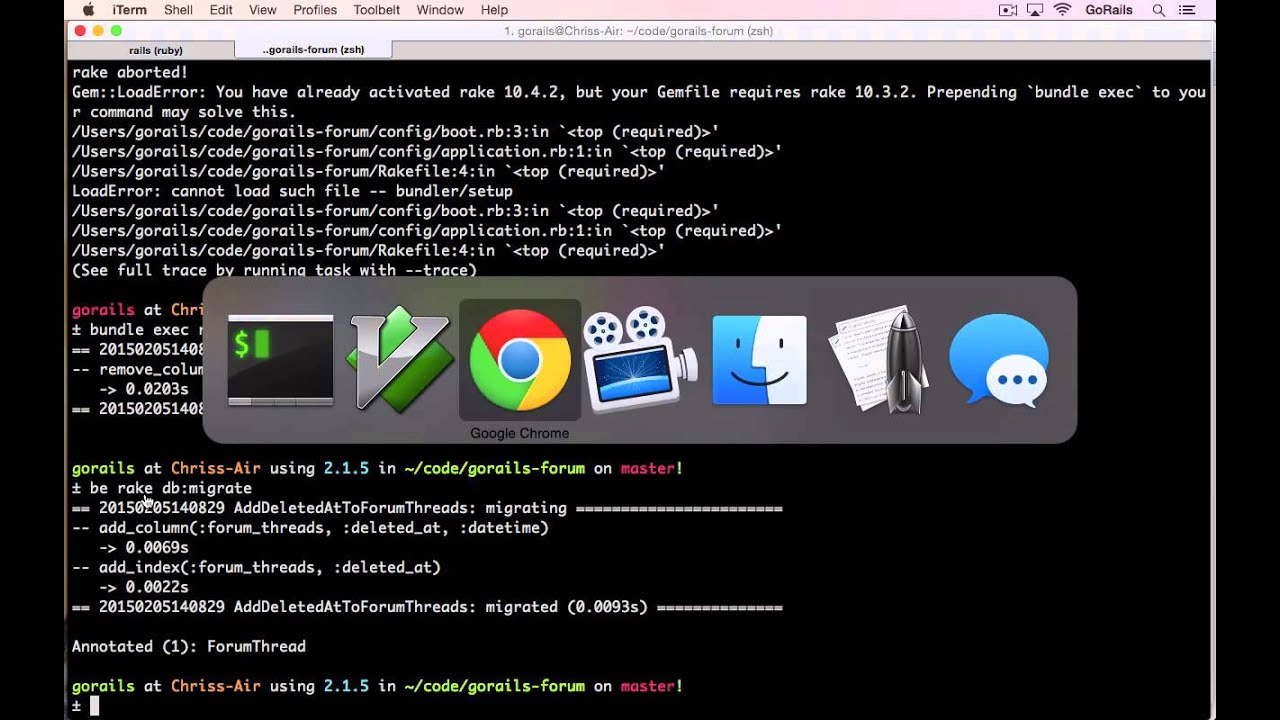Select the ScreenFlow camera icon in switcher
Viewport: 1280px width, 720px height.
tap(640, 360)
